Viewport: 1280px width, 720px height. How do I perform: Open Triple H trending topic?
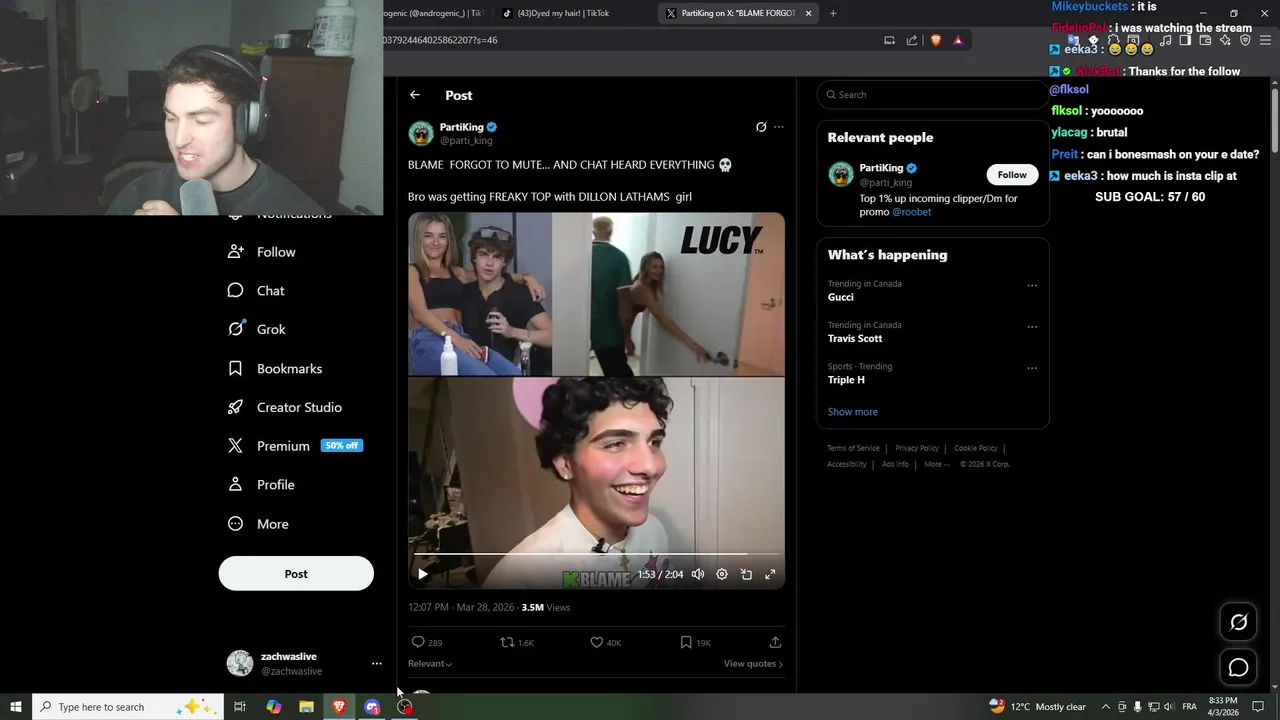pos(846,380)
